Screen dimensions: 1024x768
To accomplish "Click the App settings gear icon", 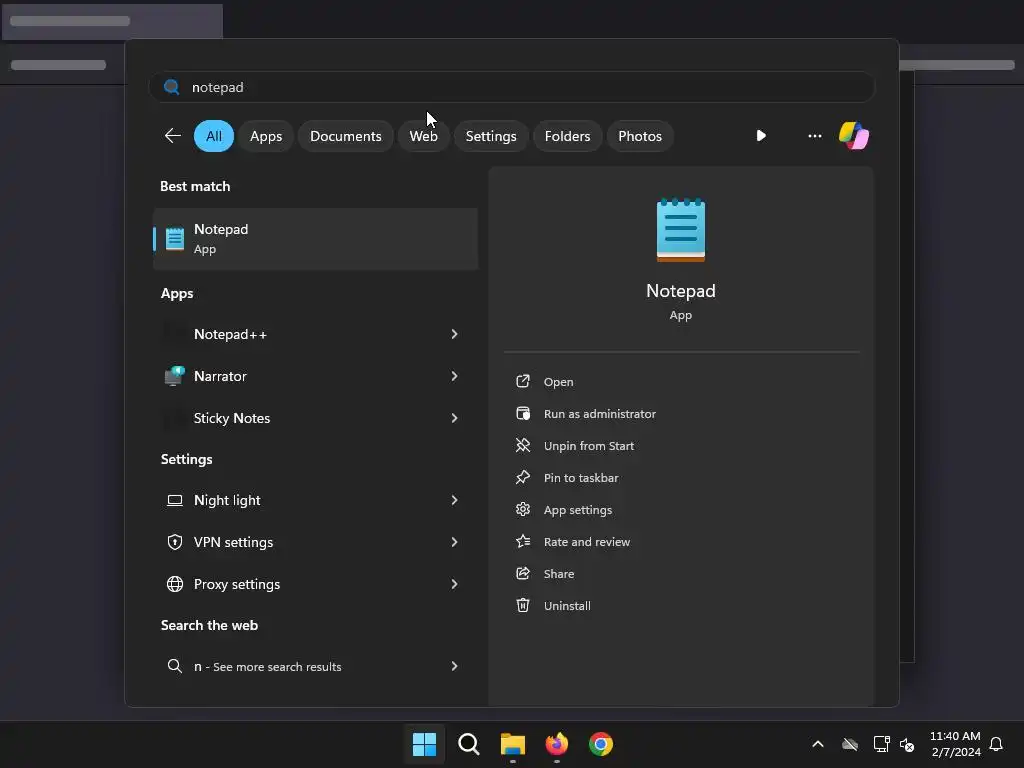I will [x=522, y=509].
